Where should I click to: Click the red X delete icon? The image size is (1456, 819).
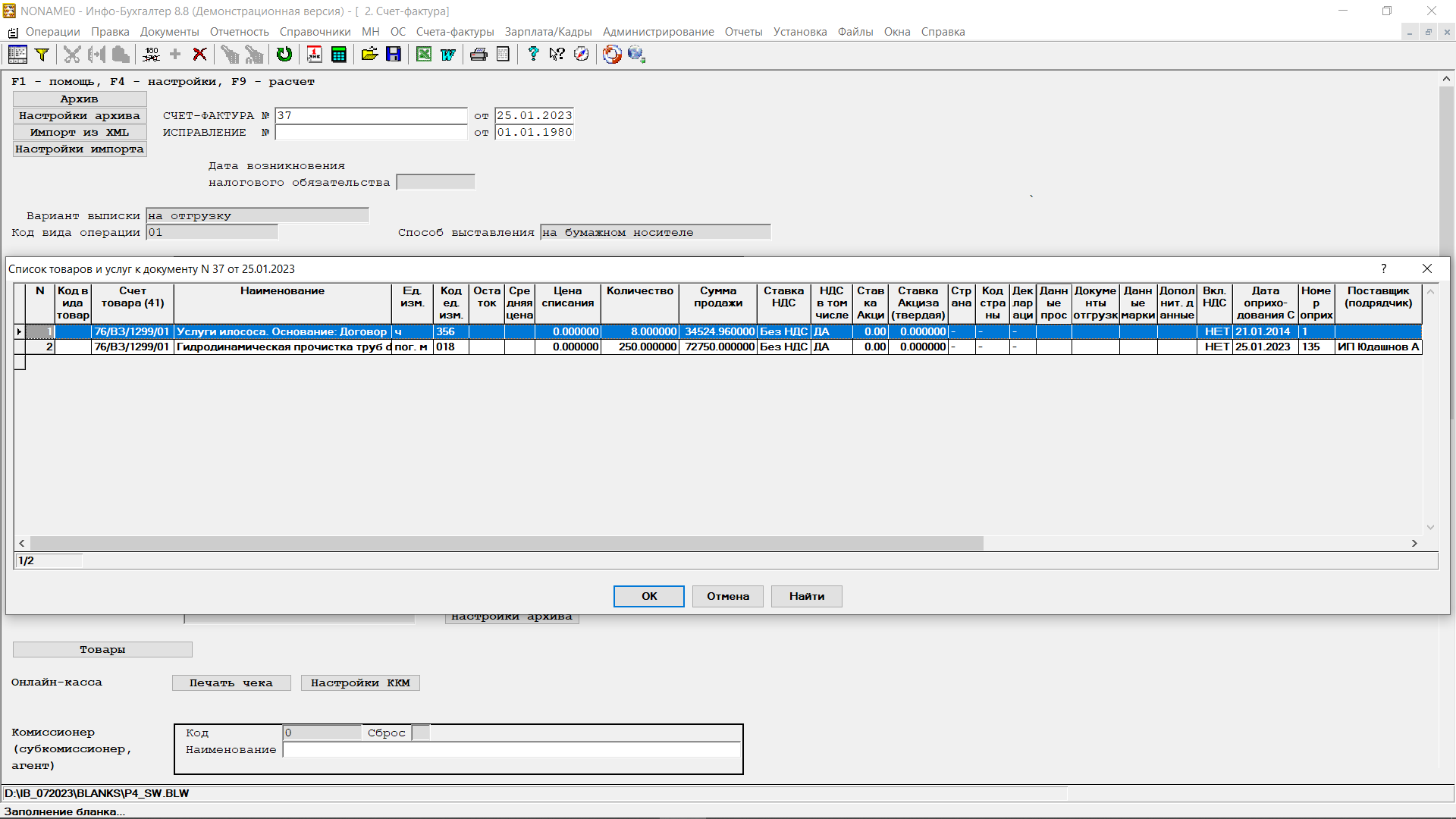199,54
